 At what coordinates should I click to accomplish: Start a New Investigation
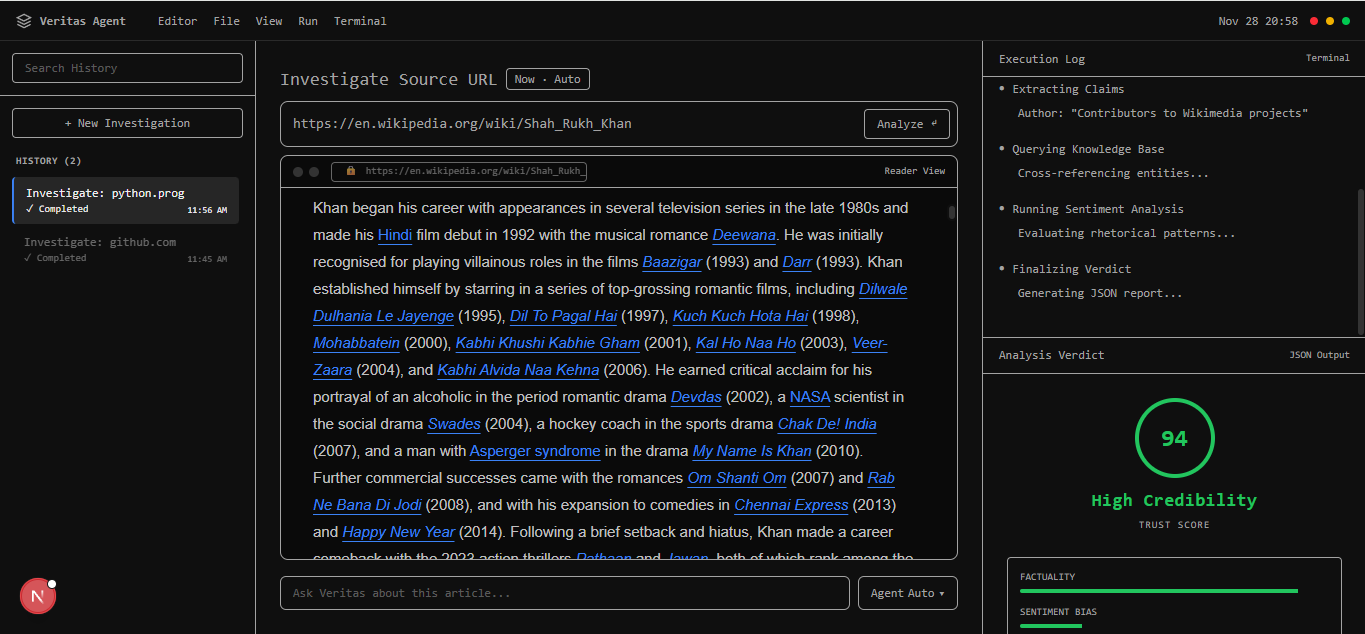tap(127, 123)
